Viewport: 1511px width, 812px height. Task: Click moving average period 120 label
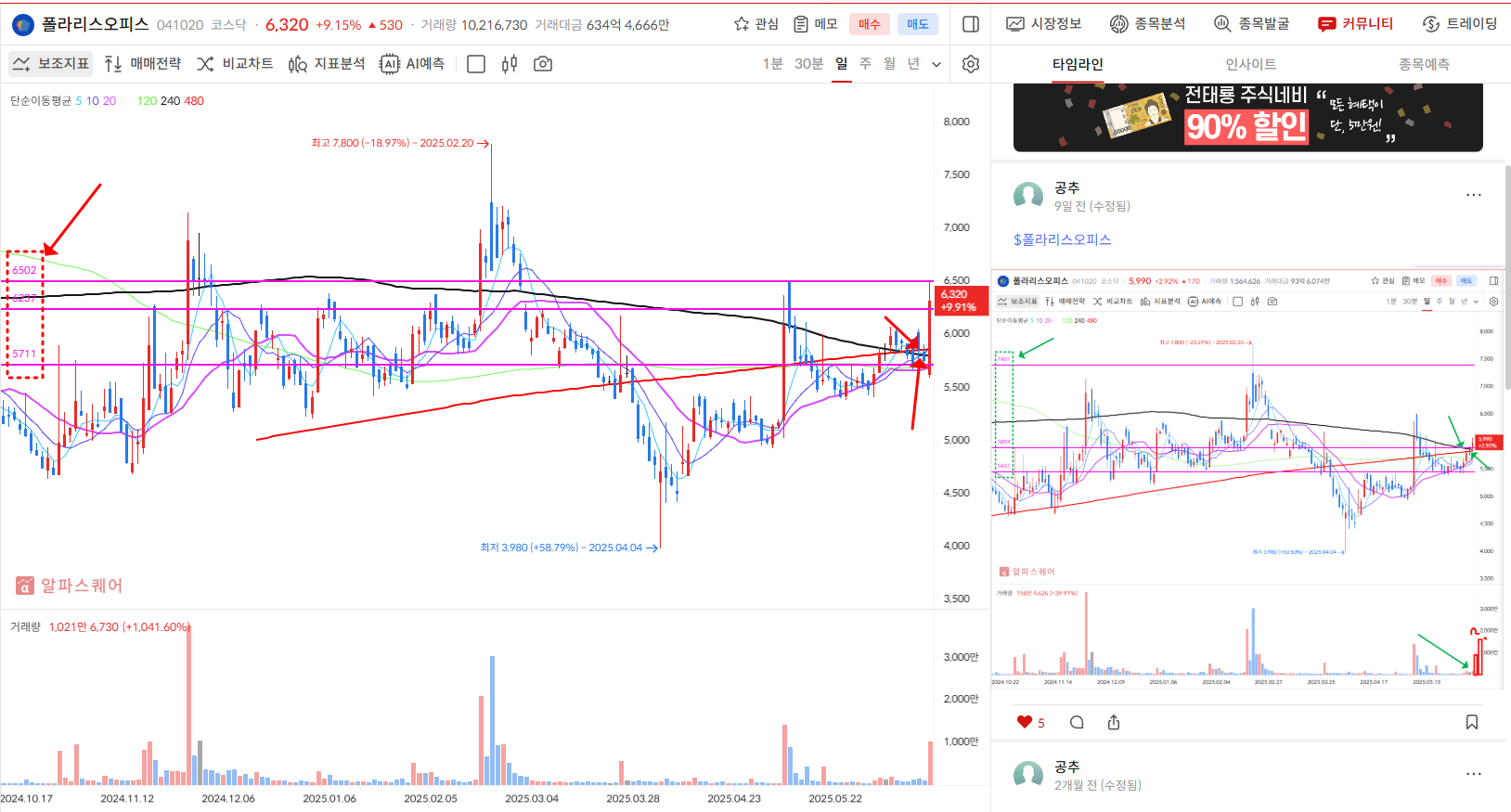[147, 101]
